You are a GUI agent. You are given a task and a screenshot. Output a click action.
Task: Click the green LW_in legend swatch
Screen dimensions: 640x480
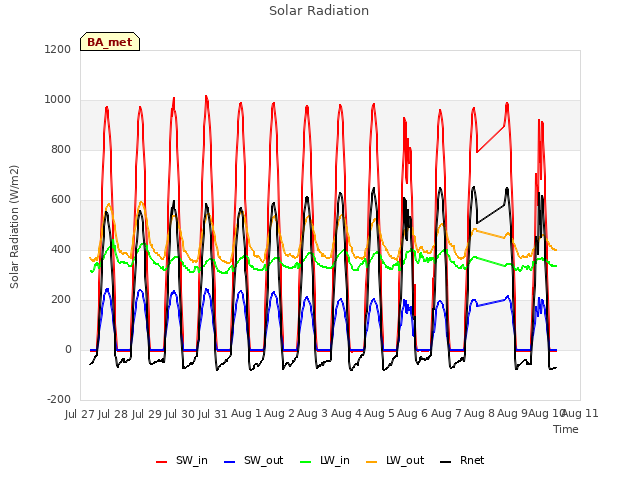click(306, 462)
